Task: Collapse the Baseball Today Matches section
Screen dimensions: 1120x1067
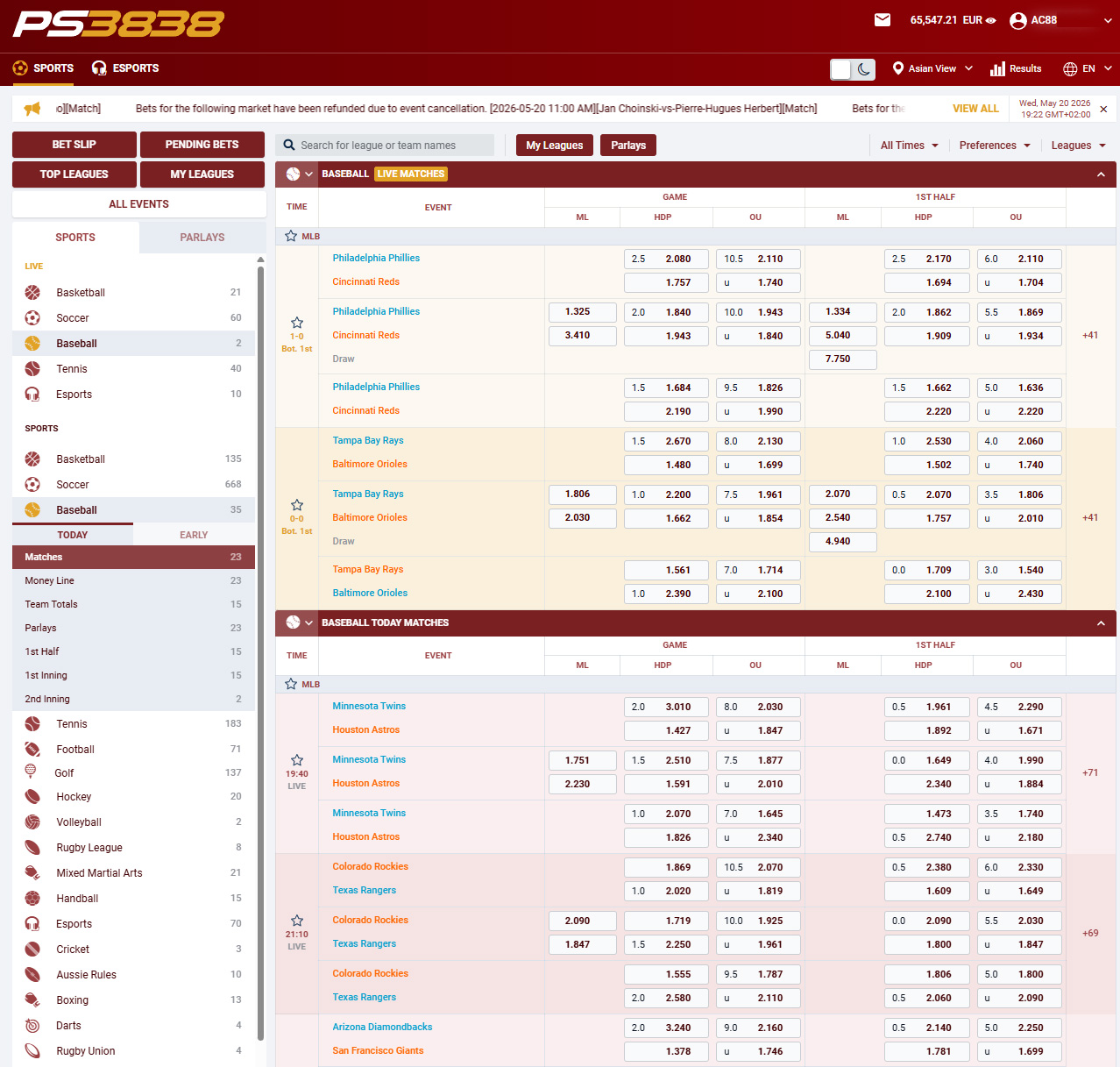Action: coord(1101,623)
